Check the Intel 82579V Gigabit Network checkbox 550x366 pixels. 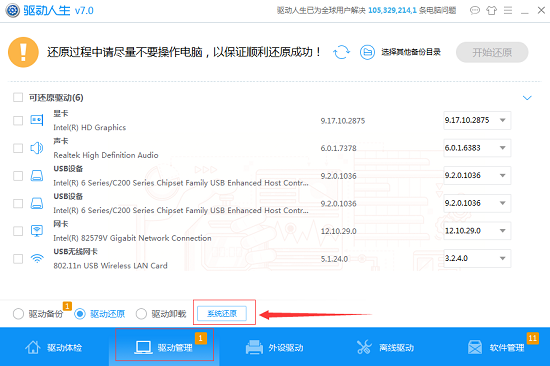pyautogui.click(x=18, y=231)
